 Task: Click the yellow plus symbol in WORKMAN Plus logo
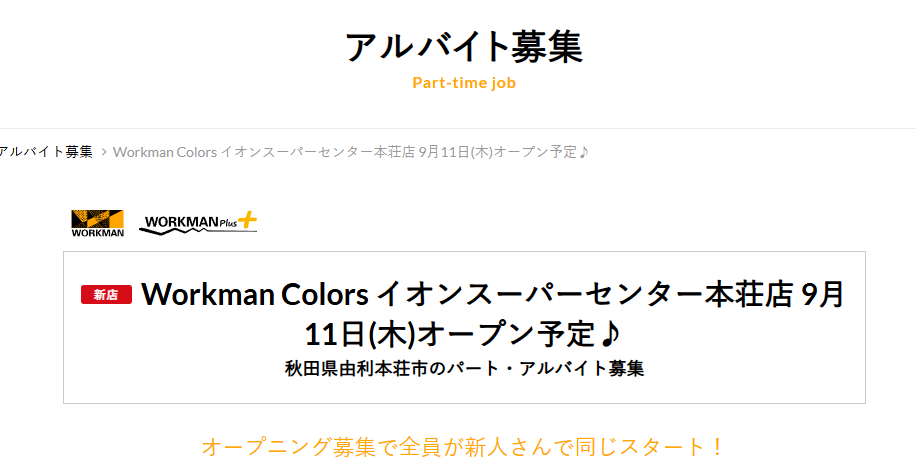coord(246,218)
